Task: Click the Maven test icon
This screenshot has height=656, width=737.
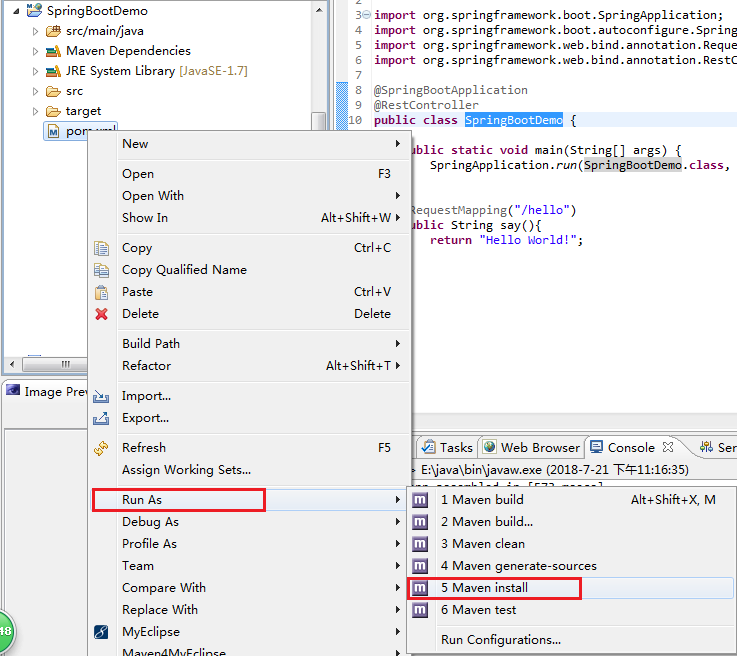Action: tap(421, 610)
